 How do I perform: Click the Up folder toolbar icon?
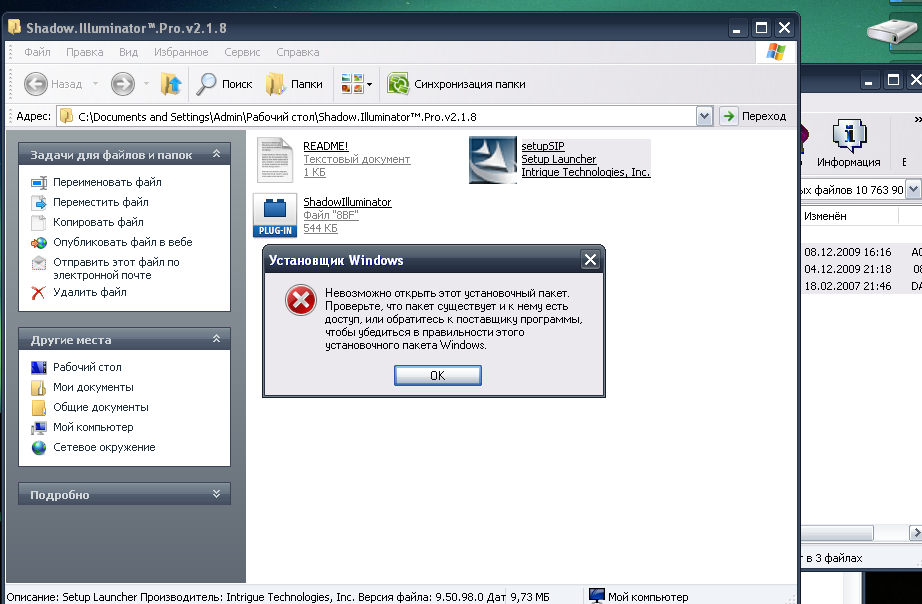171,85
